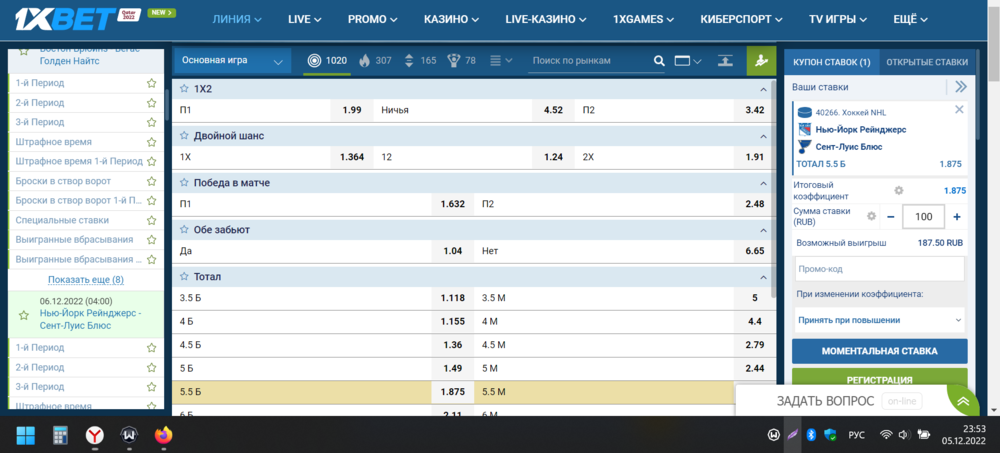
Task: Open the ЕЩЁ menu
Action: pos(910,19)
